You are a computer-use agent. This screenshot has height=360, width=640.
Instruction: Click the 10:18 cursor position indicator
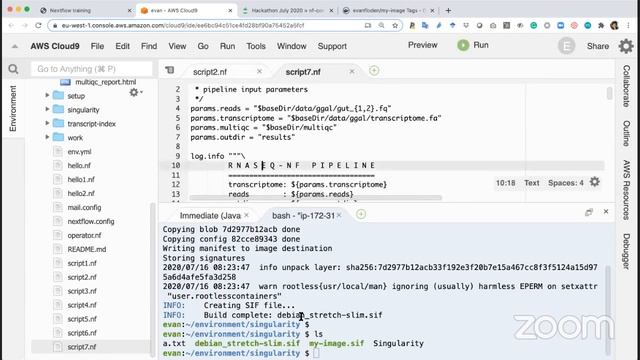pos(505,183)
